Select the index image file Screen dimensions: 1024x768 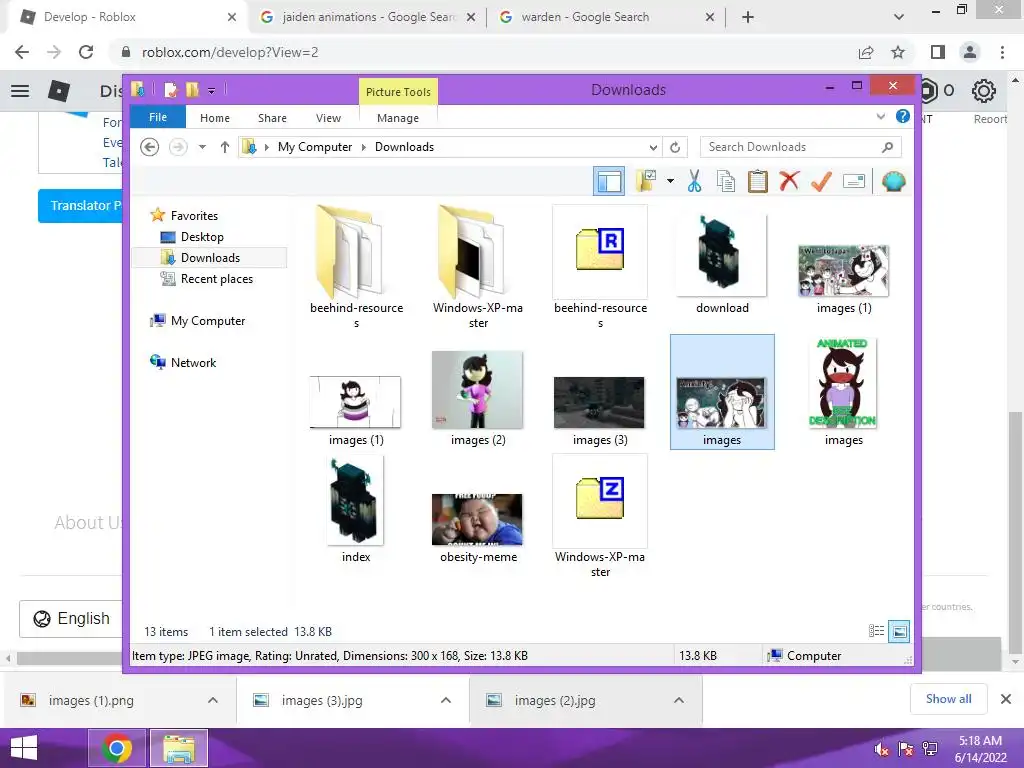pos(356,509)
